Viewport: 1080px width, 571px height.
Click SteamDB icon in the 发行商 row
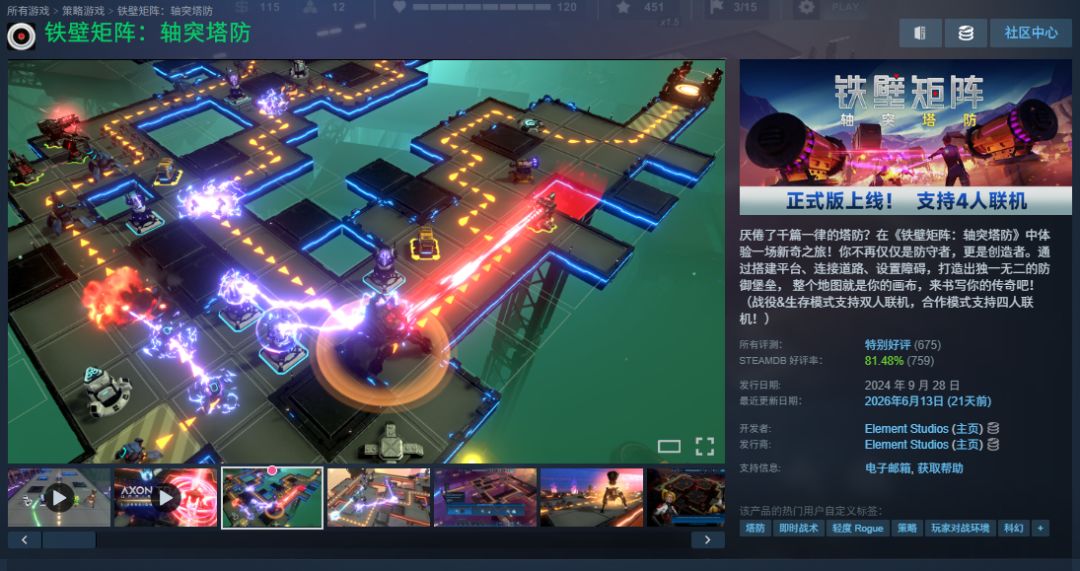[993, 444]
